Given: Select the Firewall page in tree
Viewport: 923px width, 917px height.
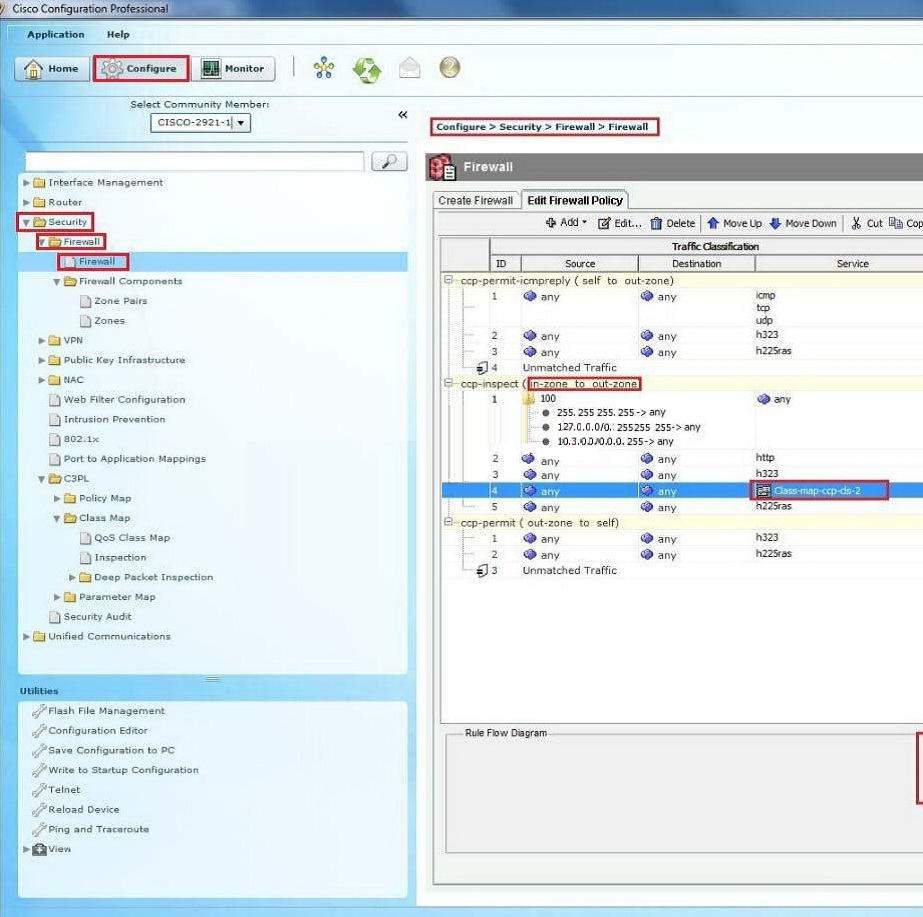Looking at the screenshot, I should (x=97, y=262).
